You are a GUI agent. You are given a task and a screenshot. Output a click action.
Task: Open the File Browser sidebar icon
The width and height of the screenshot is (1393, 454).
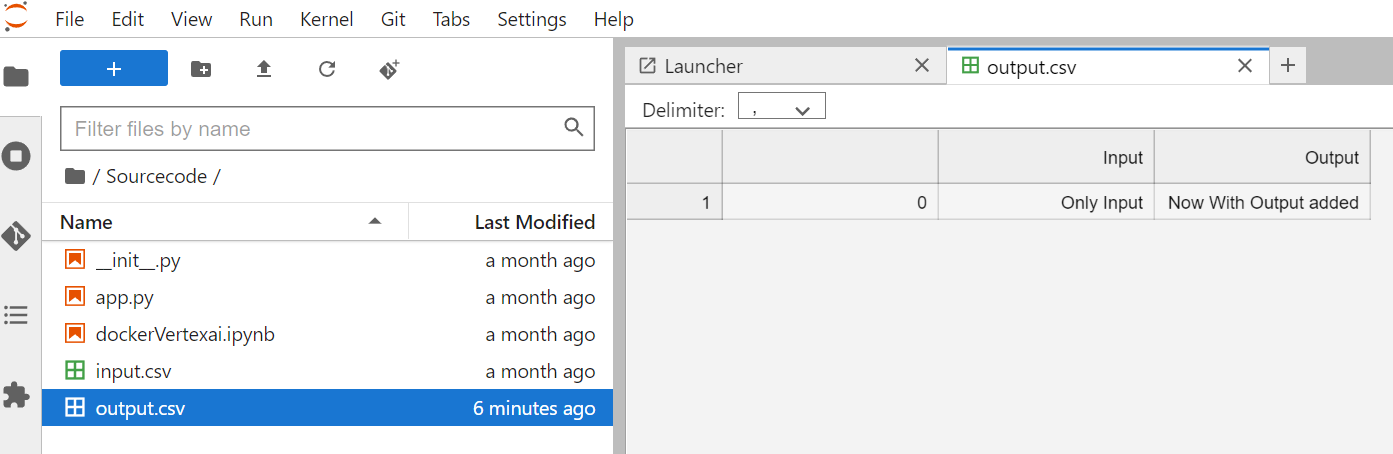point(17,77)
